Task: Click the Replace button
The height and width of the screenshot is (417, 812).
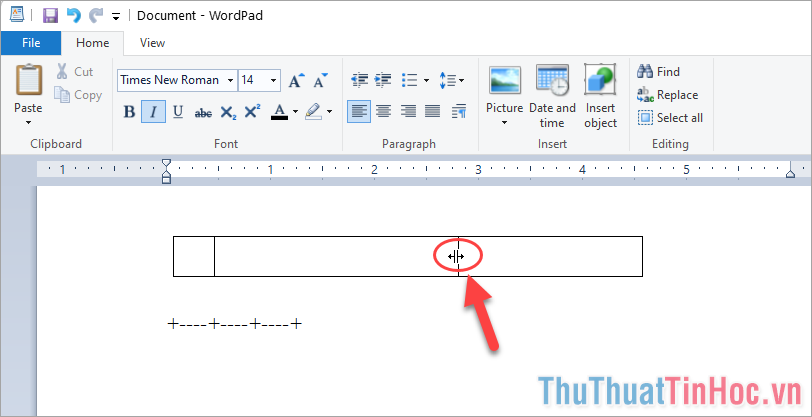Action: 668,95
